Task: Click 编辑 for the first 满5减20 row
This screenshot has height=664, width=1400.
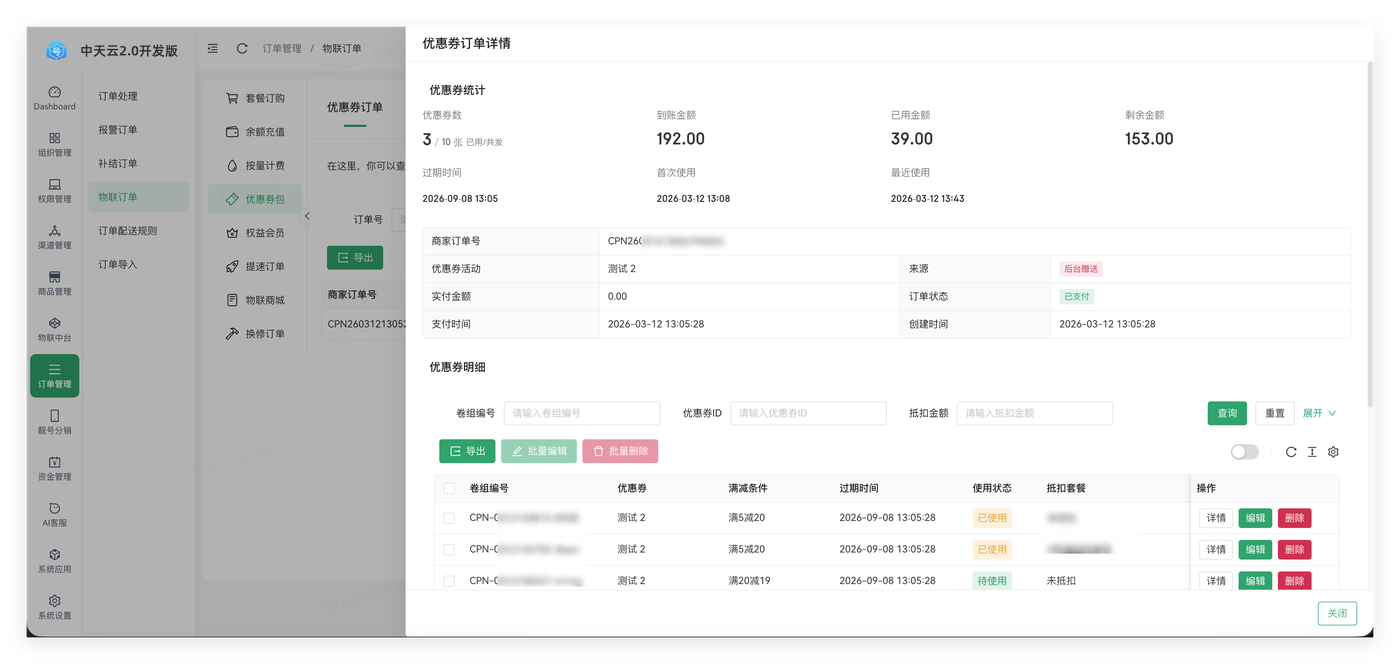Action: pyautogui.click(x=1255, y=518)
